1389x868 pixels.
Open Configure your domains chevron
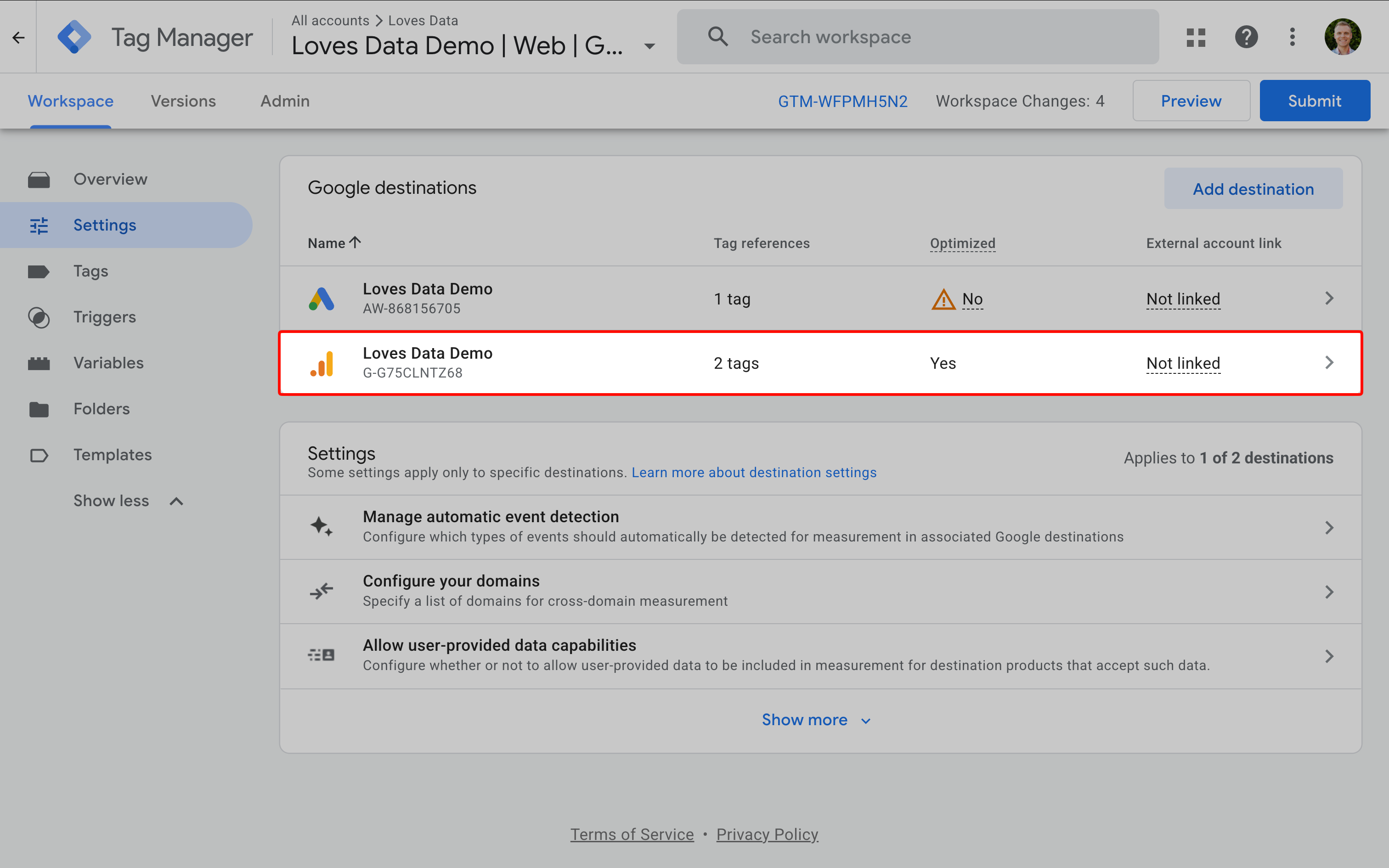(x=1329, y=592)
